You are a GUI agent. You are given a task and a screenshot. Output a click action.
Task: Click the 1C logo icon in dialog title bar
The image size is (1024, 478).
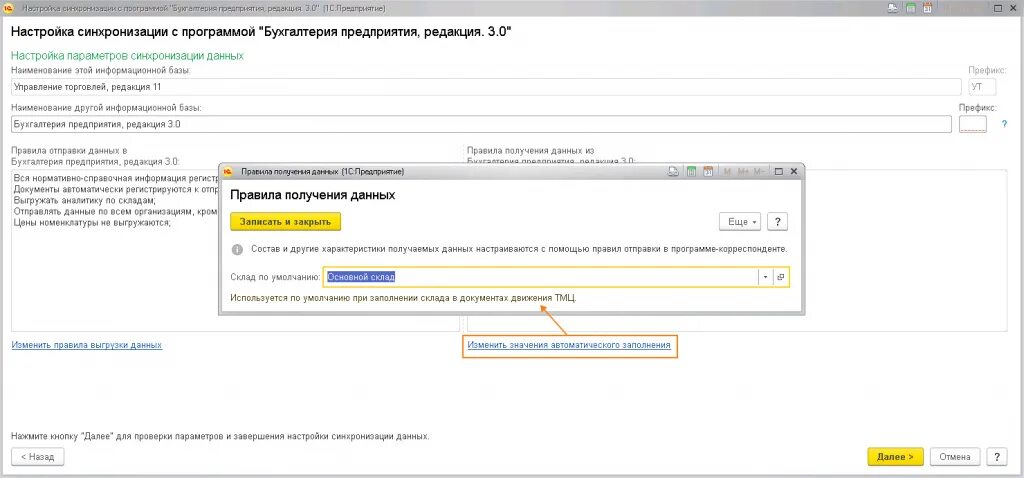[x=228, y=172]
